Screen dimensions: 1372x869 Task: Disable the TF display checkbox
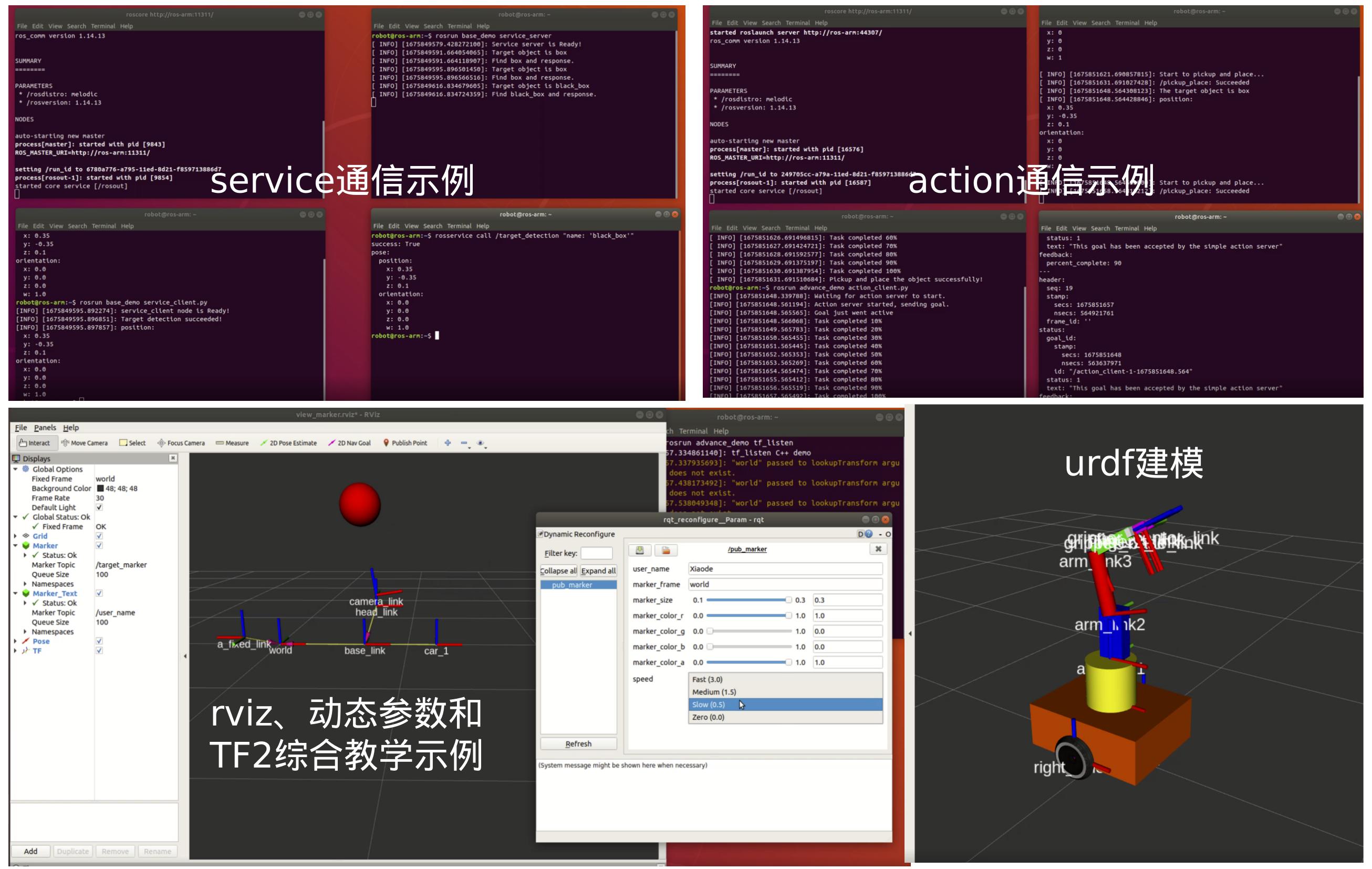99,651
